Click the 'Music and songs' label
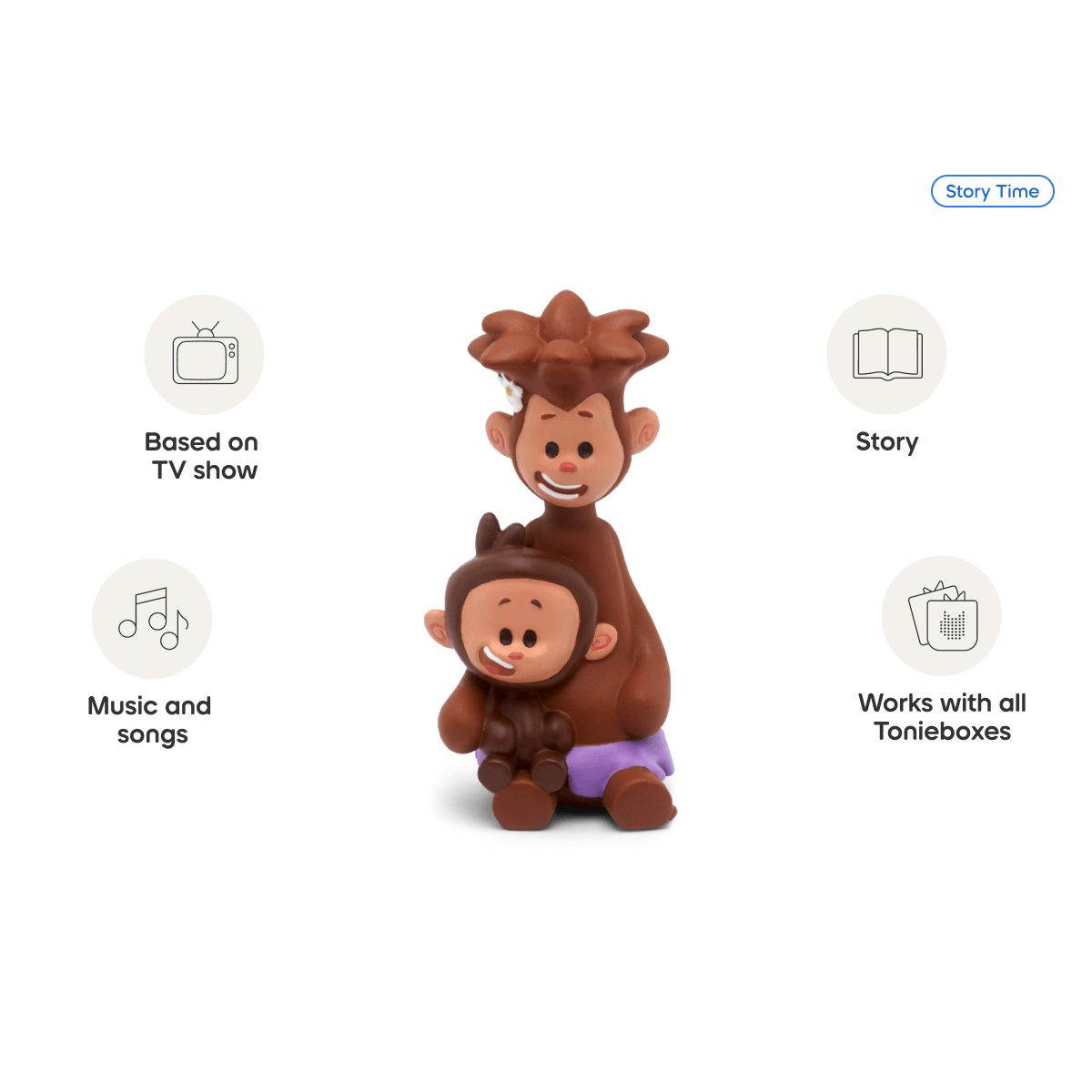This screenshot has height=1092, width=1092. click(x=150, y=720)
